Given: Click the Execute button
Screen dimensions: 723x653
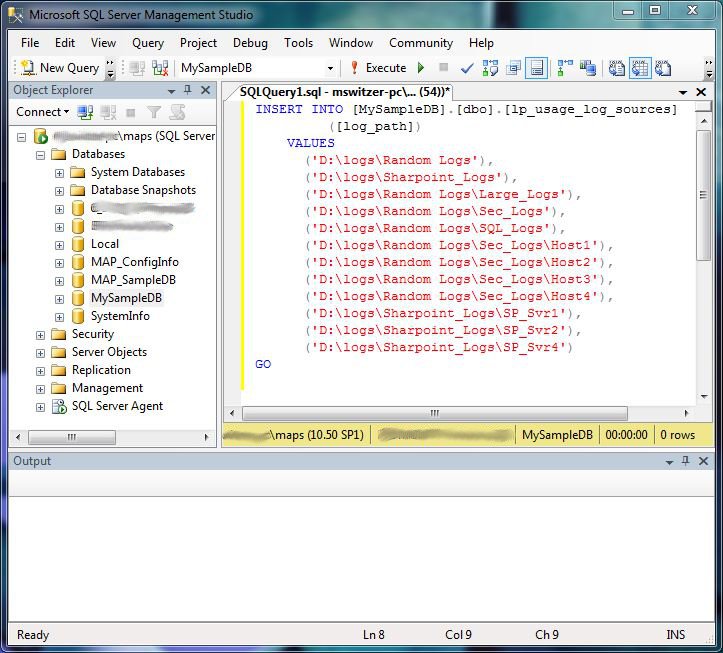Looking at the screenshot, I should (379, 68).
